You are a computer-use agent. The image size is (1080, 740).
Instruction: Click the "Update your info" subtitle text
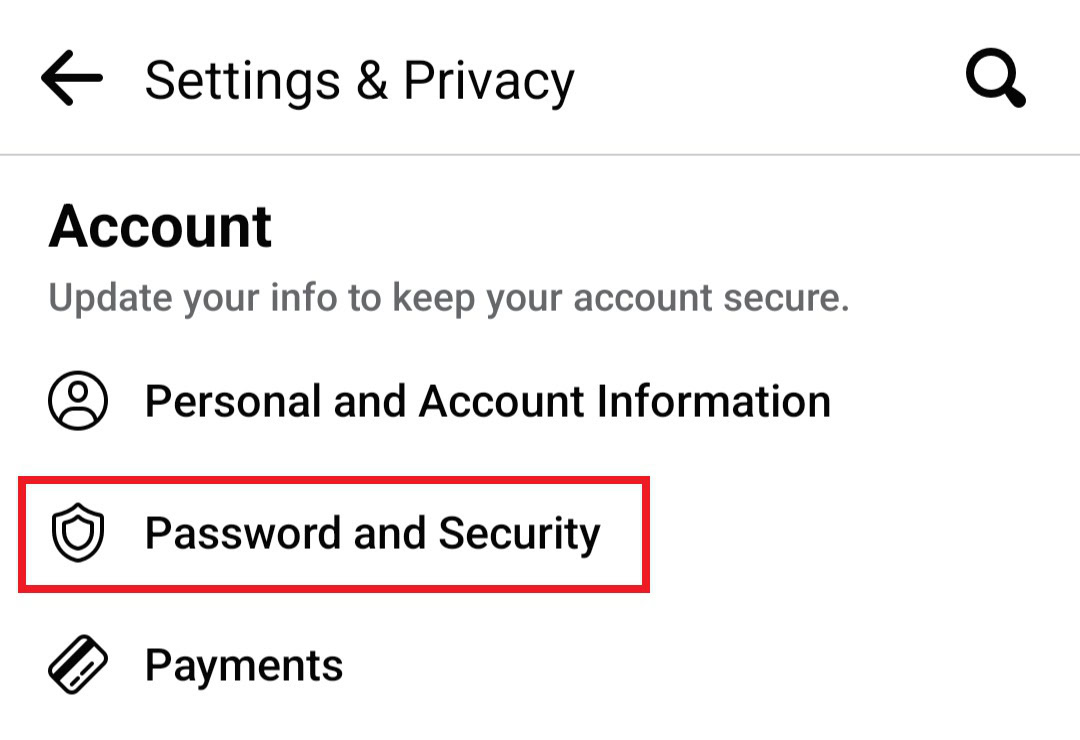(x=448, y=299)
